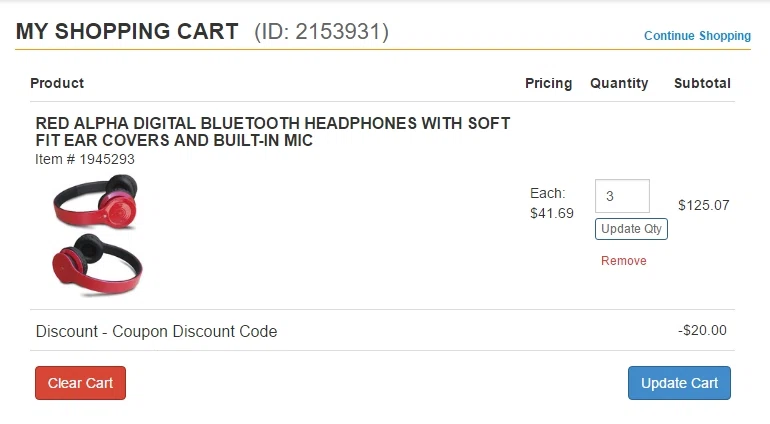Click the My Shopping Cart heading
770x424 pixels.
click(x=127, y=31)
